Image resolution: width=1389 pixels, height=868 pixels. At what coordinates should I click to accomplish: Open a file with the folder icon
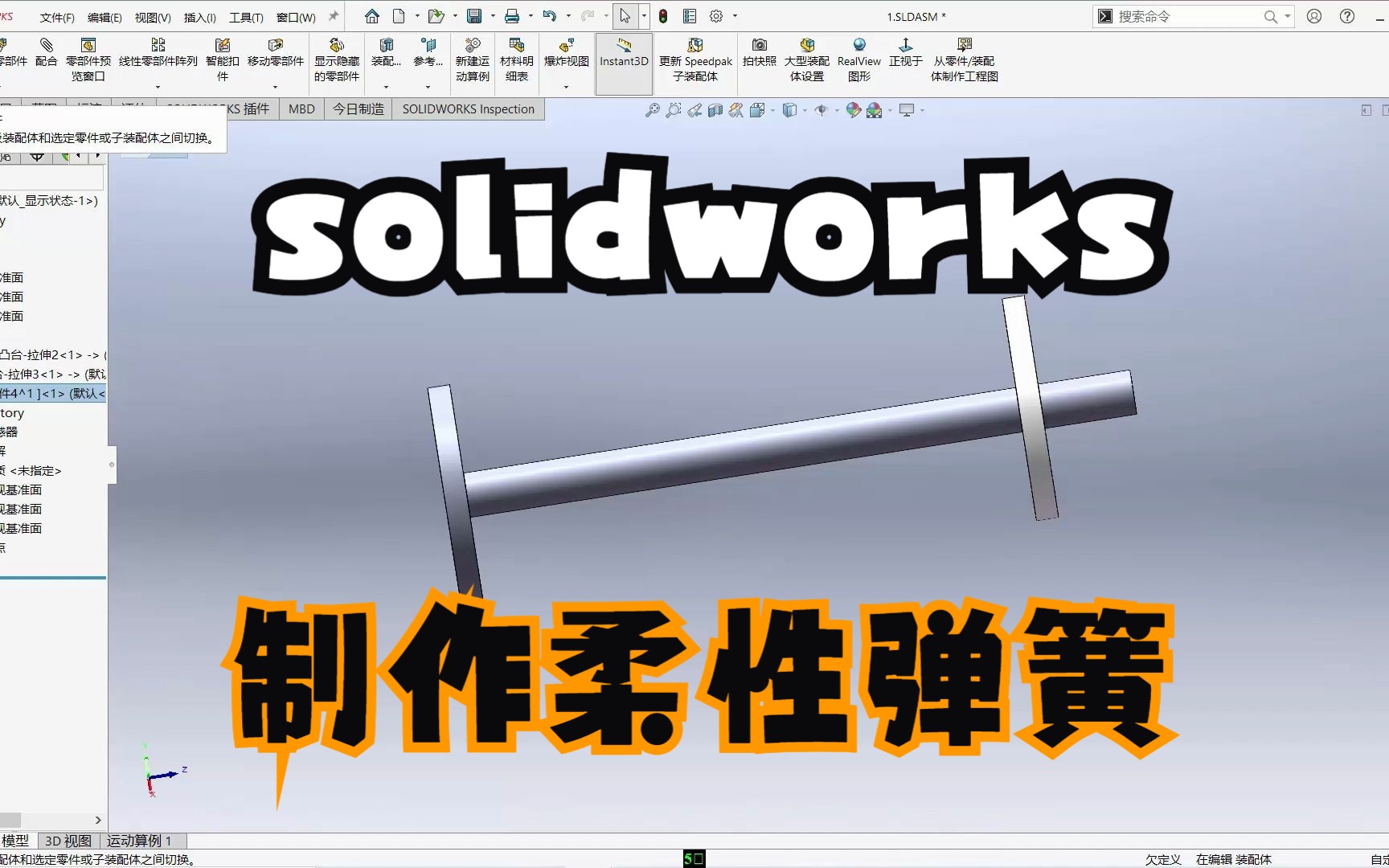coord(436,16)
